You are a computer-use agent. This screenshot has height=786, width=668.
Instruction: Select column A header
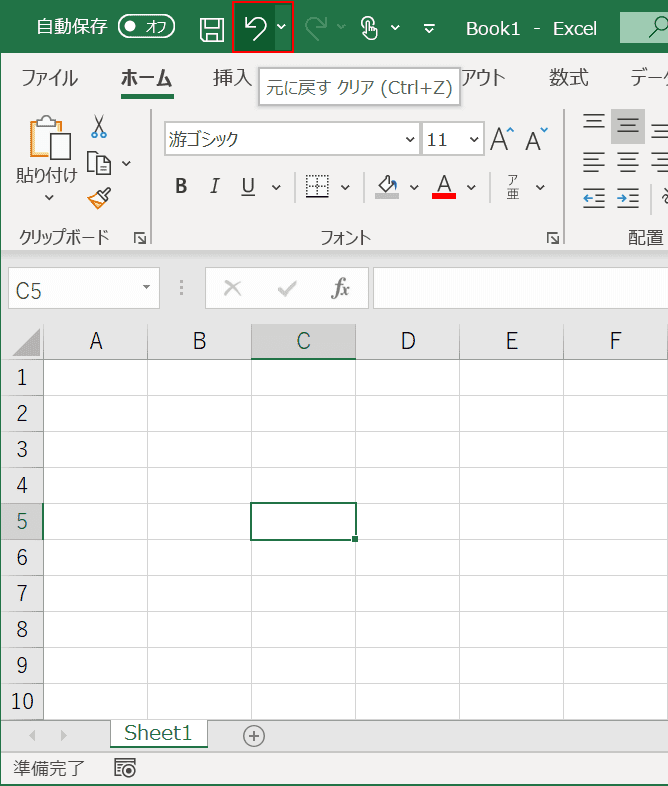point(96,341)
